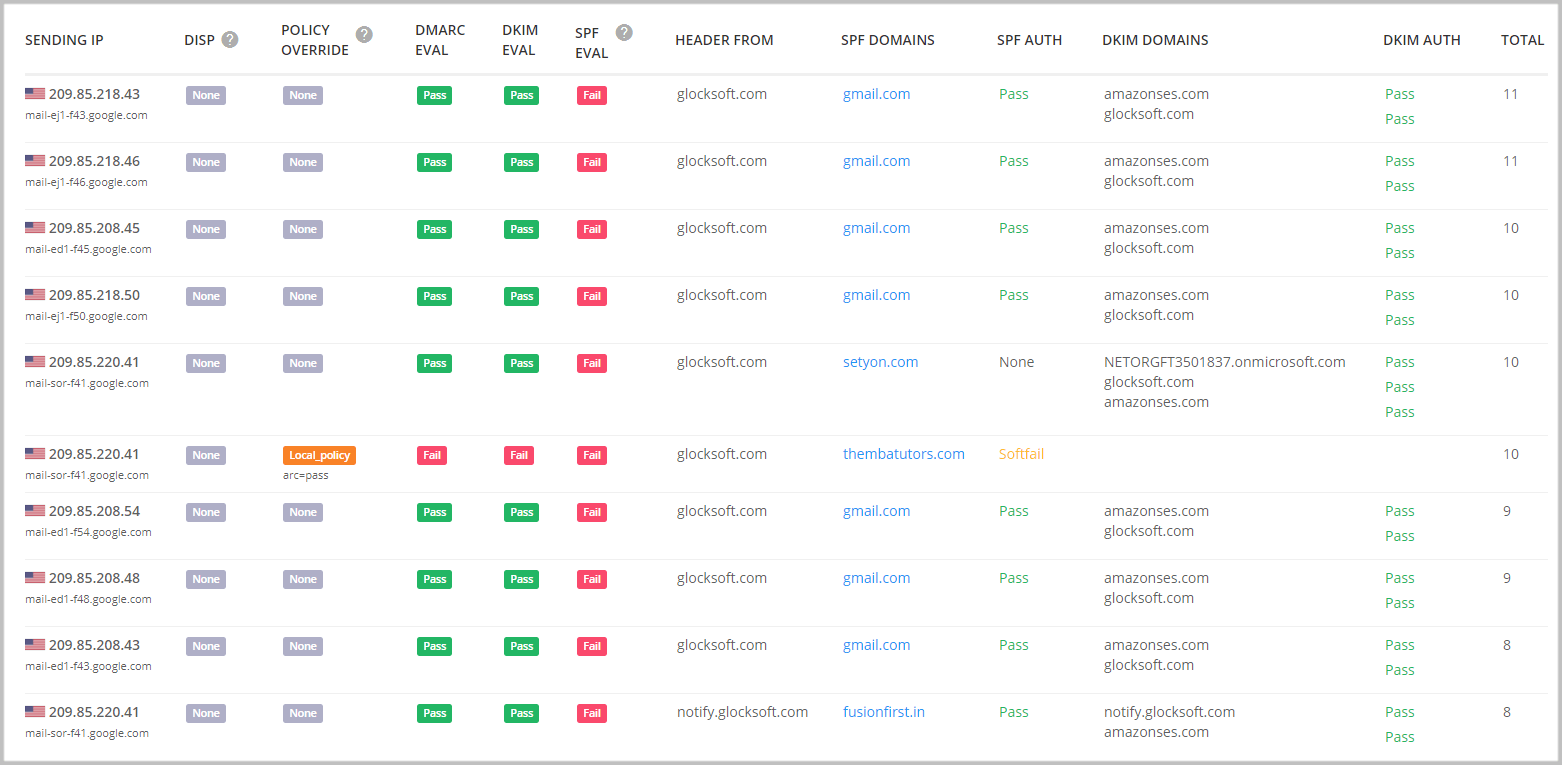Click US flag beside IP 209.85.208.54
The image size is (1562, 765).
[x=35, y=511]
